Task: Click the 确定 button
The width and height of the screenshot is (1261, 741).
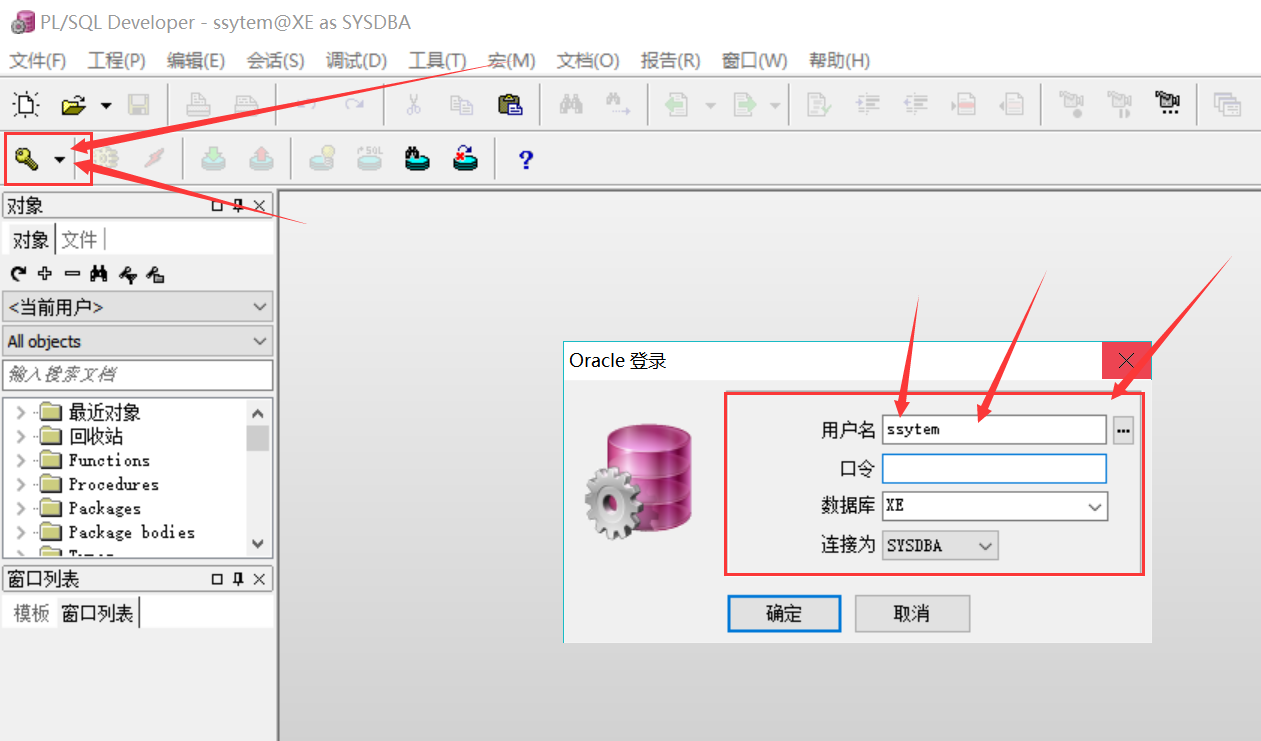Action: pyautogui.click(x=784, y=614)
